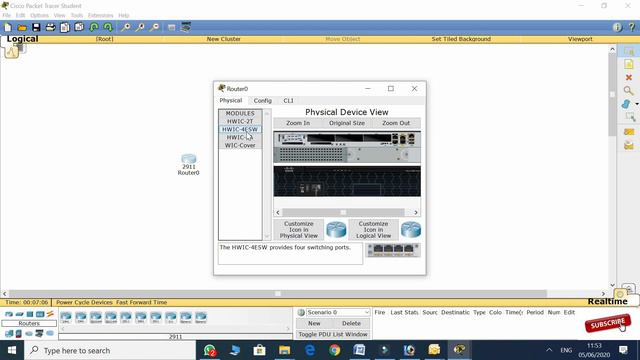
Task: Click the Zoom In button
Action: coord(298,123)
